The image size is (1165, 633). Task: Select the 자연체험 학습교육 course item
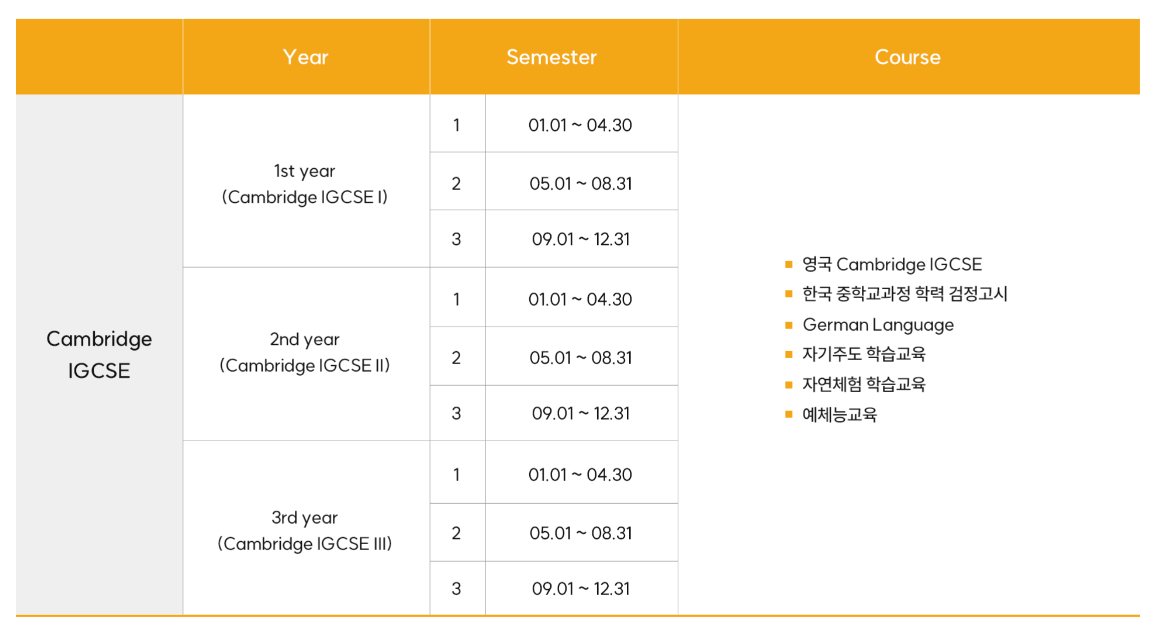click(x=864, y=384)
